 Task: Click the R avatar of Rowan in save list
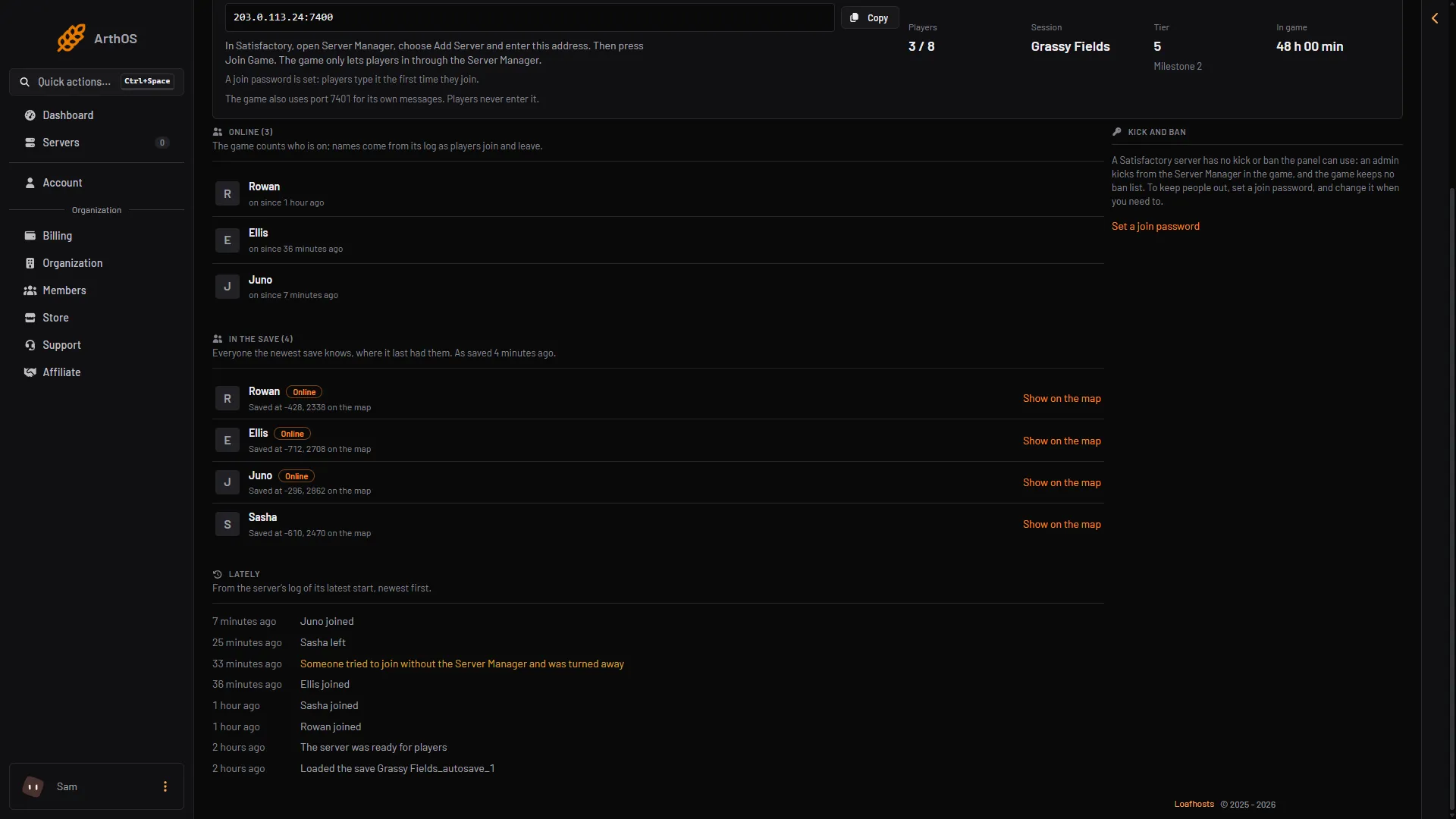coord(227,399)
